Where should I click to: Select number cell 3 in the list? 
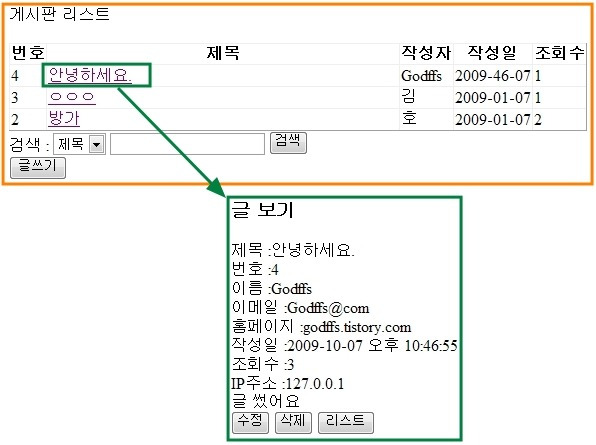(x=15, y=98)
